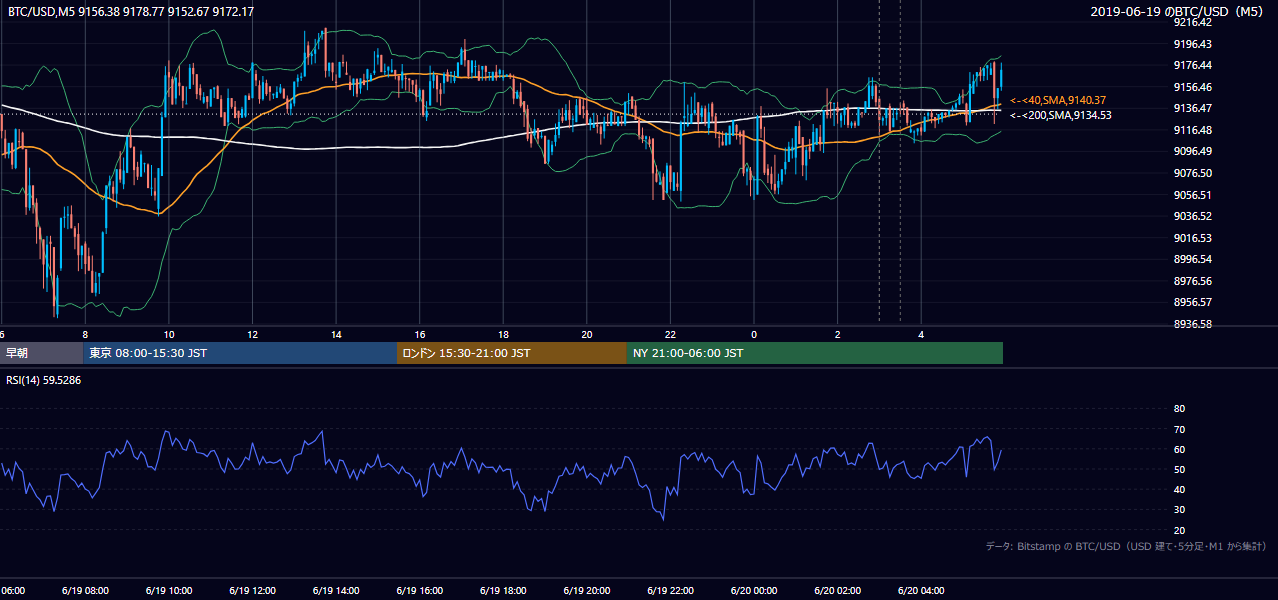1278x600 pixels.
Task: Click hour label 10 on price chart axis
Action: click(x=169, y=334)
